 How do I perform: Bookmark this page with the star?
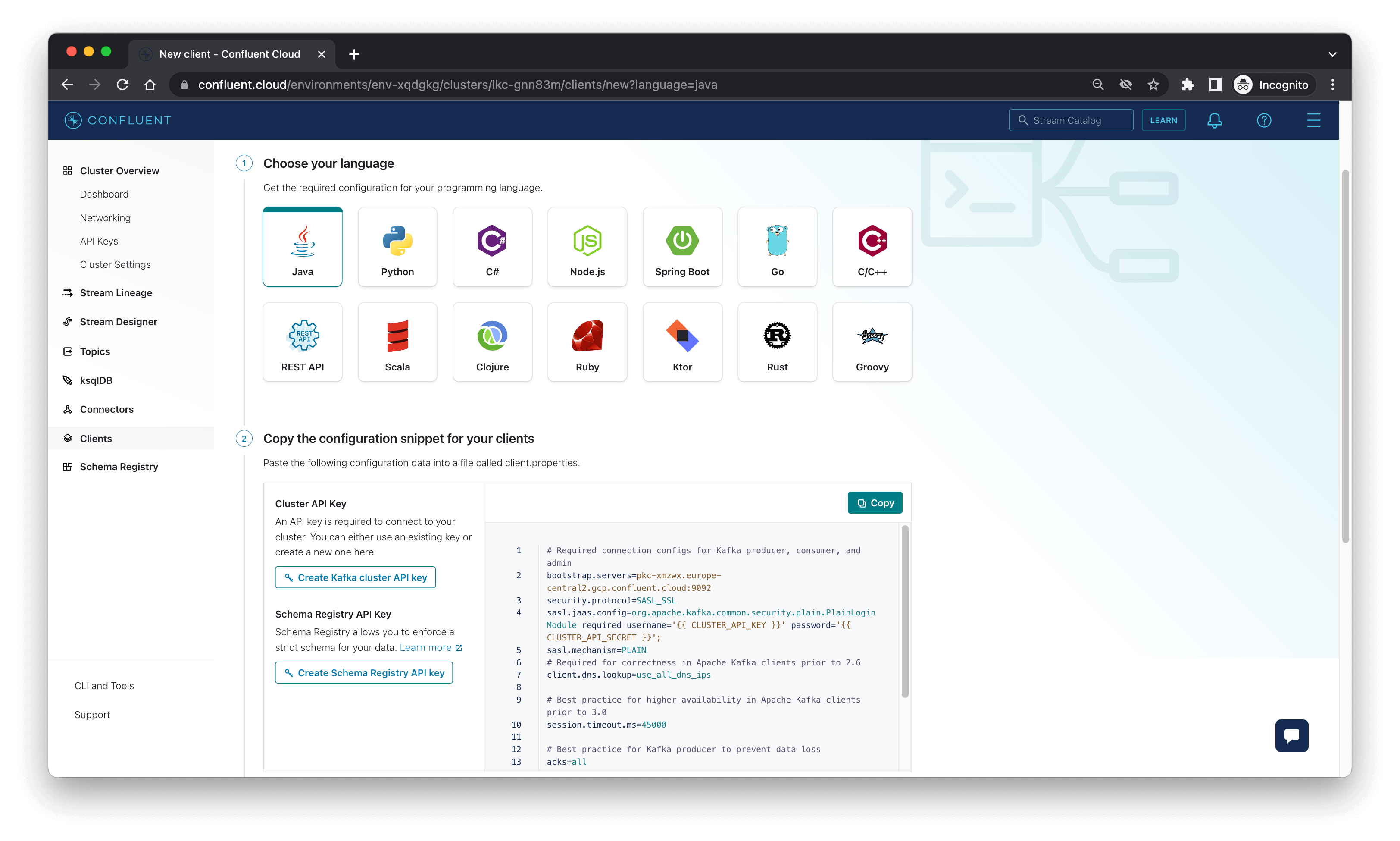1153,85
